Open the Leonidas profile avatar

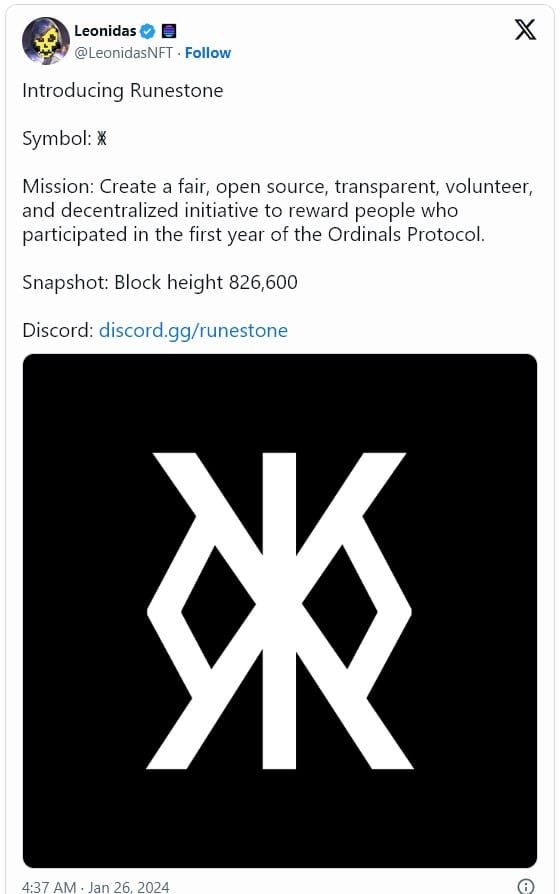coord(46,40)
